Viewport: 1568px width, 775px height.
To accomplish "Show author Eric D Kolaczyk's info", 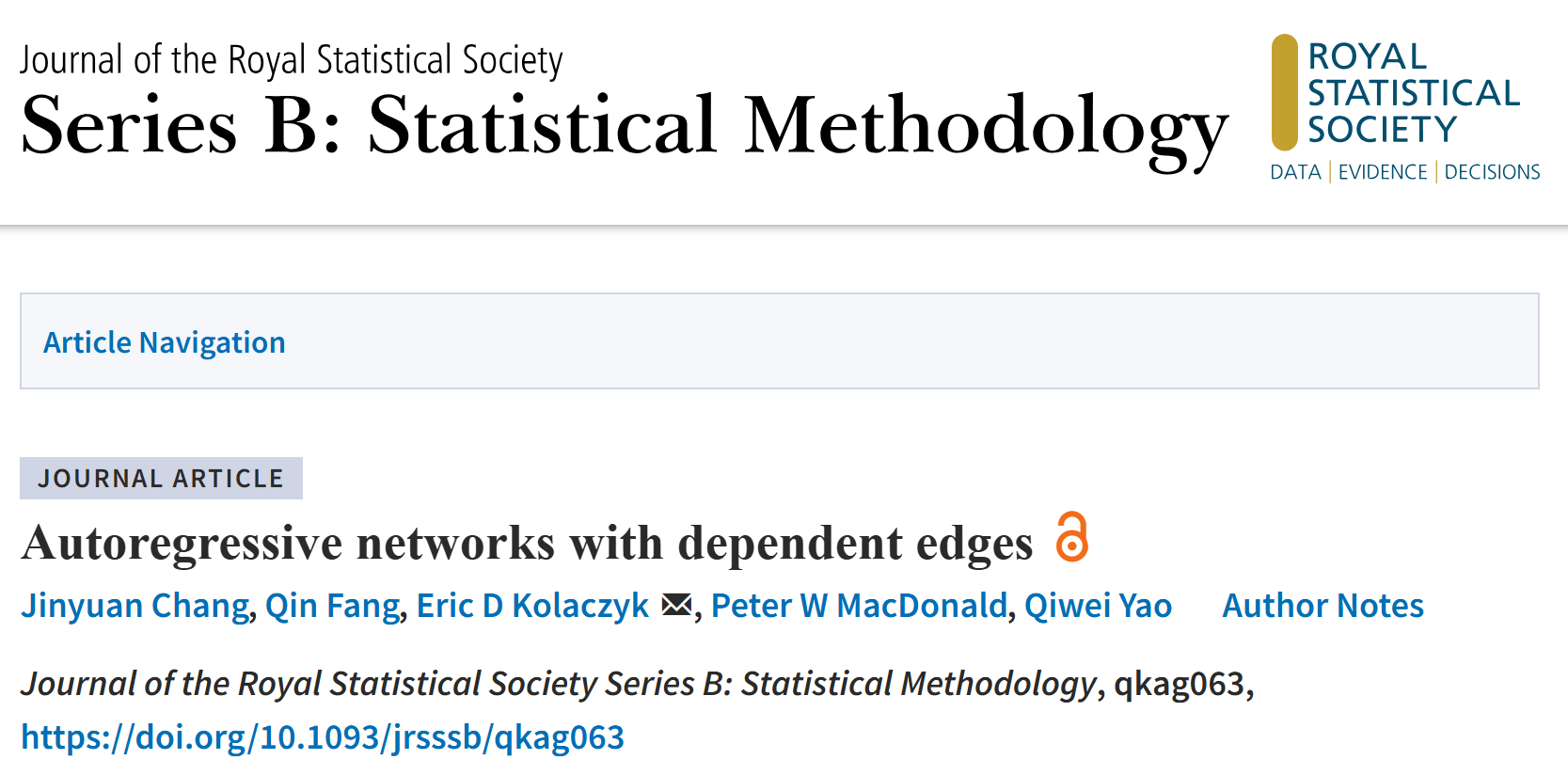I will tap(532, 606).
